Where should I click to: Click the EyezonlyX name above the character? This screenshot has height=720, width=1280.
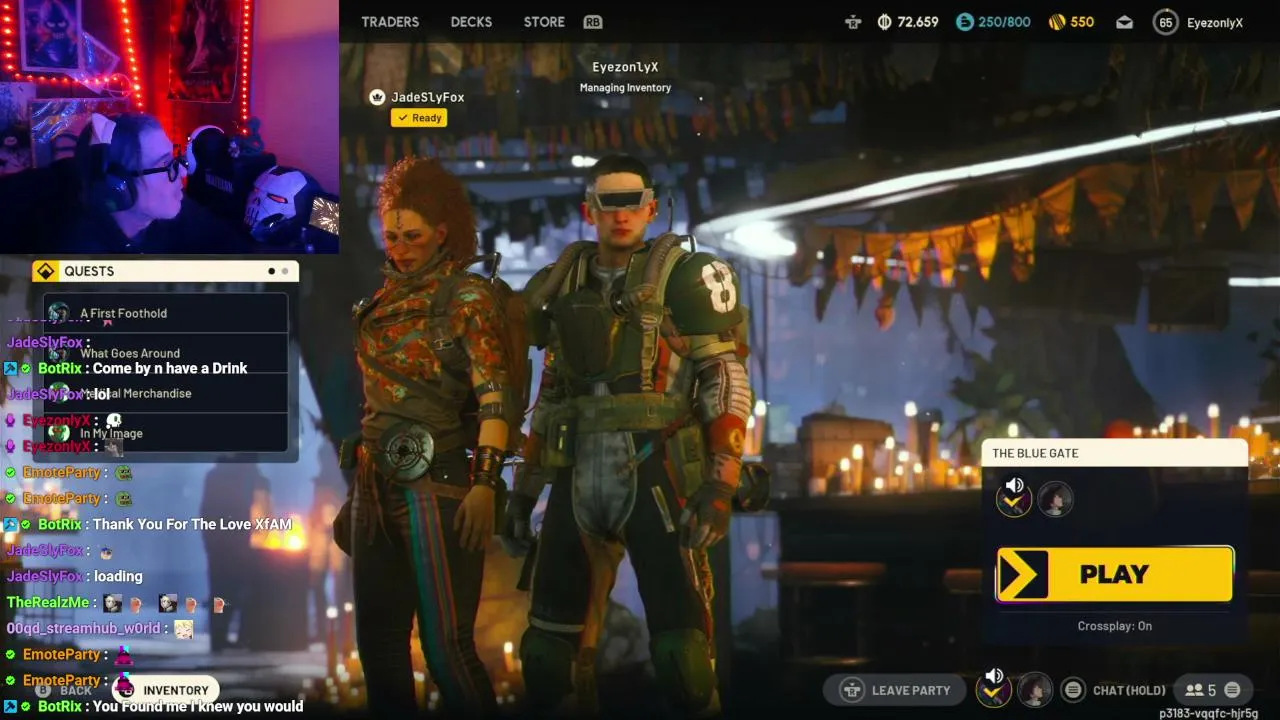tap(625, 67)
